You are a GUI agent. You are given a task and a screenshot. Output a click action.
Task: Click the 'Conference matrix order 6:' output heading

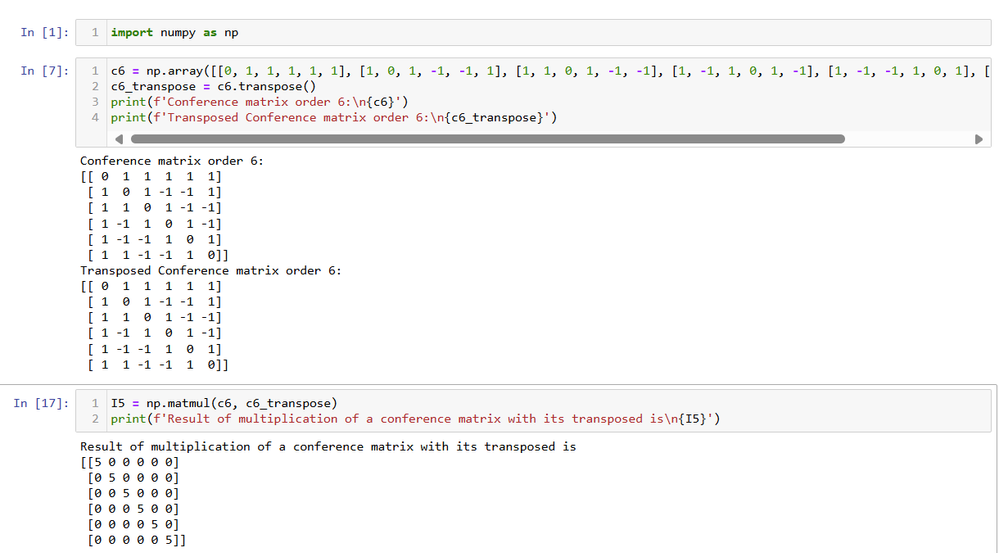click(171, 161)
